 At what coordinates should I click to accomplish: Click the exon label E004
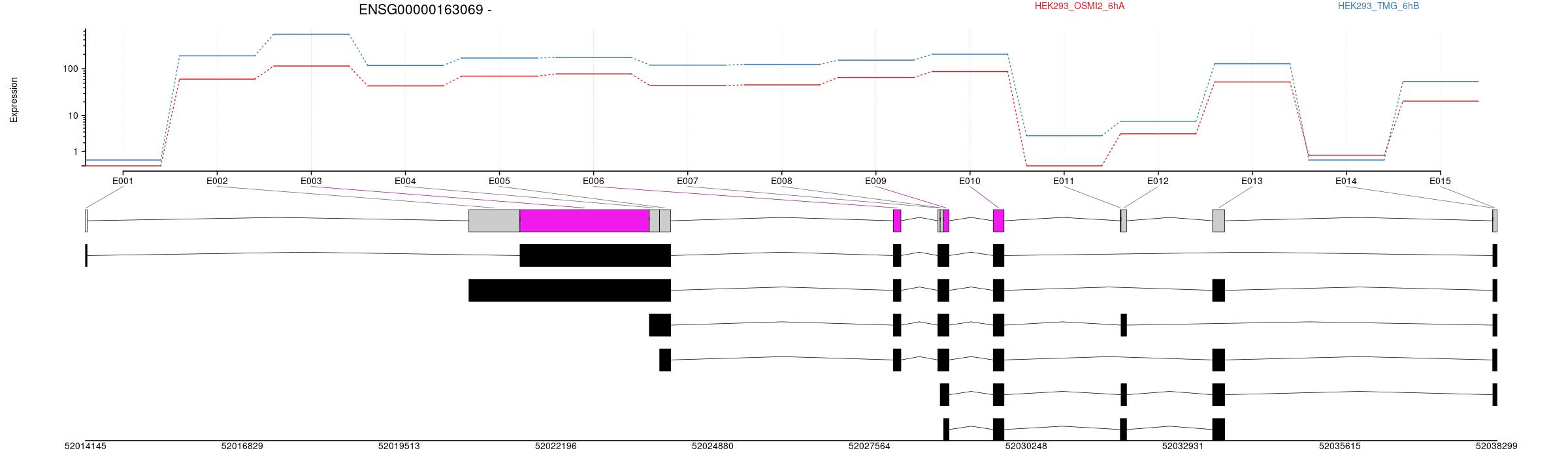[405, 181]
